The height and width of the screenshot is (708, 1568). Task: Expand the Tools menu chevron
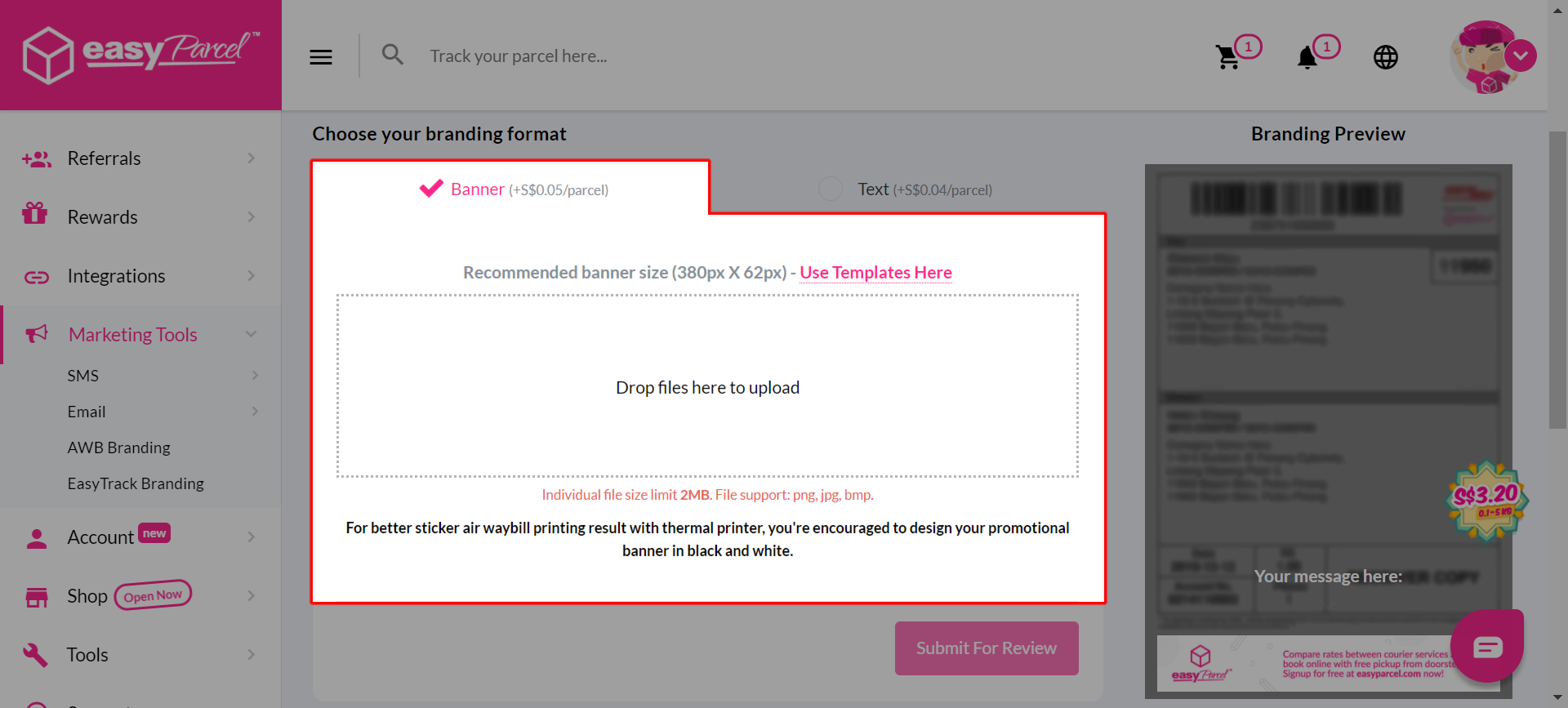click(x=252, y=654)
